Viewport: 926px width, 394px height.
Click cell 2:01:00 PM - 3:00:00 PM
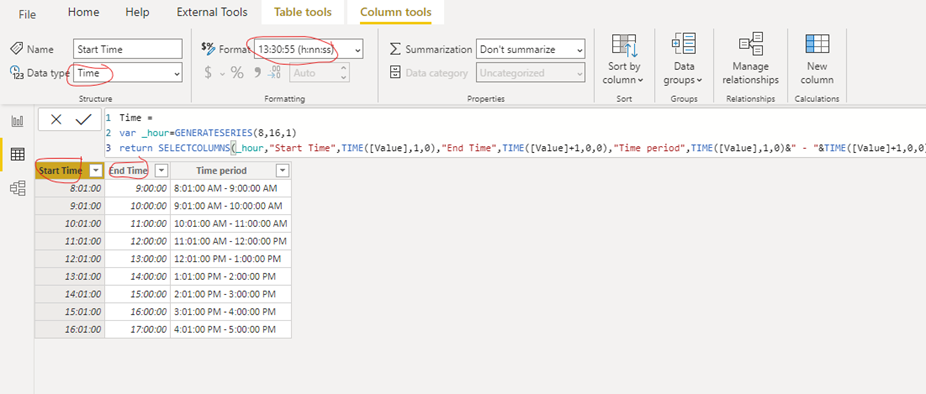pyautogui.click(x=231, y=294)
